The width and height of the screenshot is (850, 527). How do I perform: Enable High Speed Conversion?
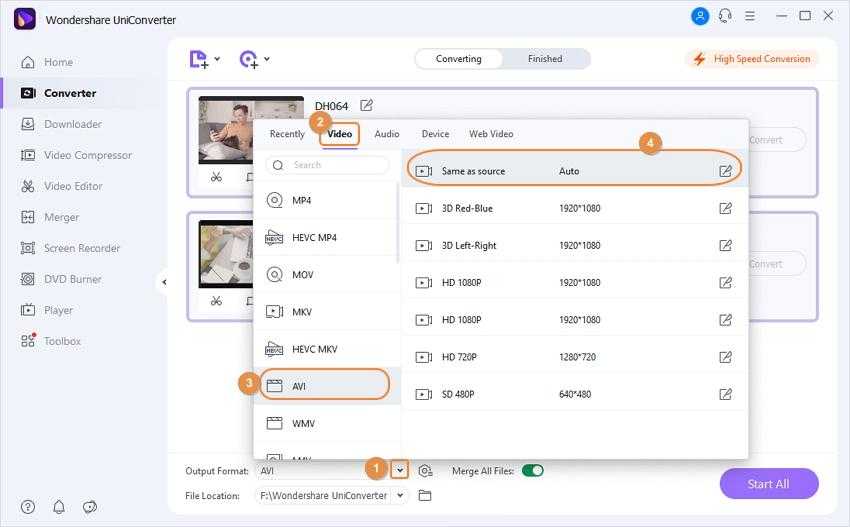[752, 59]
